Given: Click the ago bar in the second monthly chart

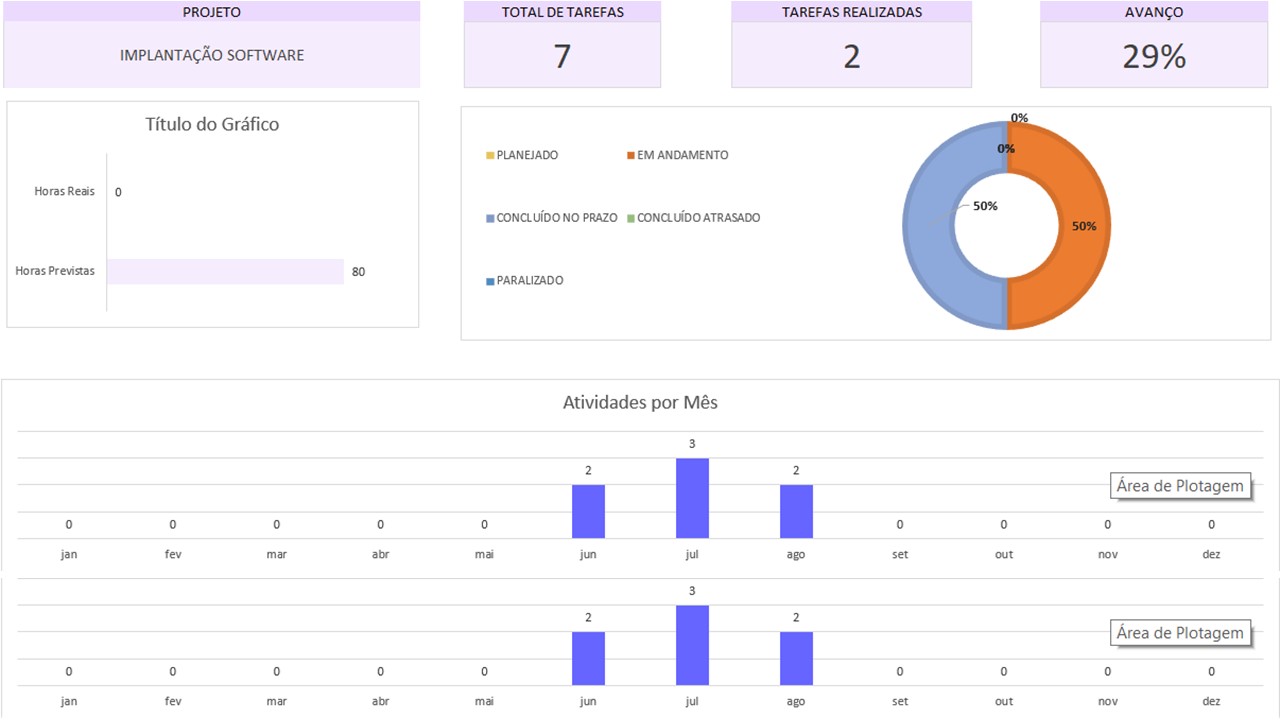Looking at the screenshot, I should click(x=796, y=658).
